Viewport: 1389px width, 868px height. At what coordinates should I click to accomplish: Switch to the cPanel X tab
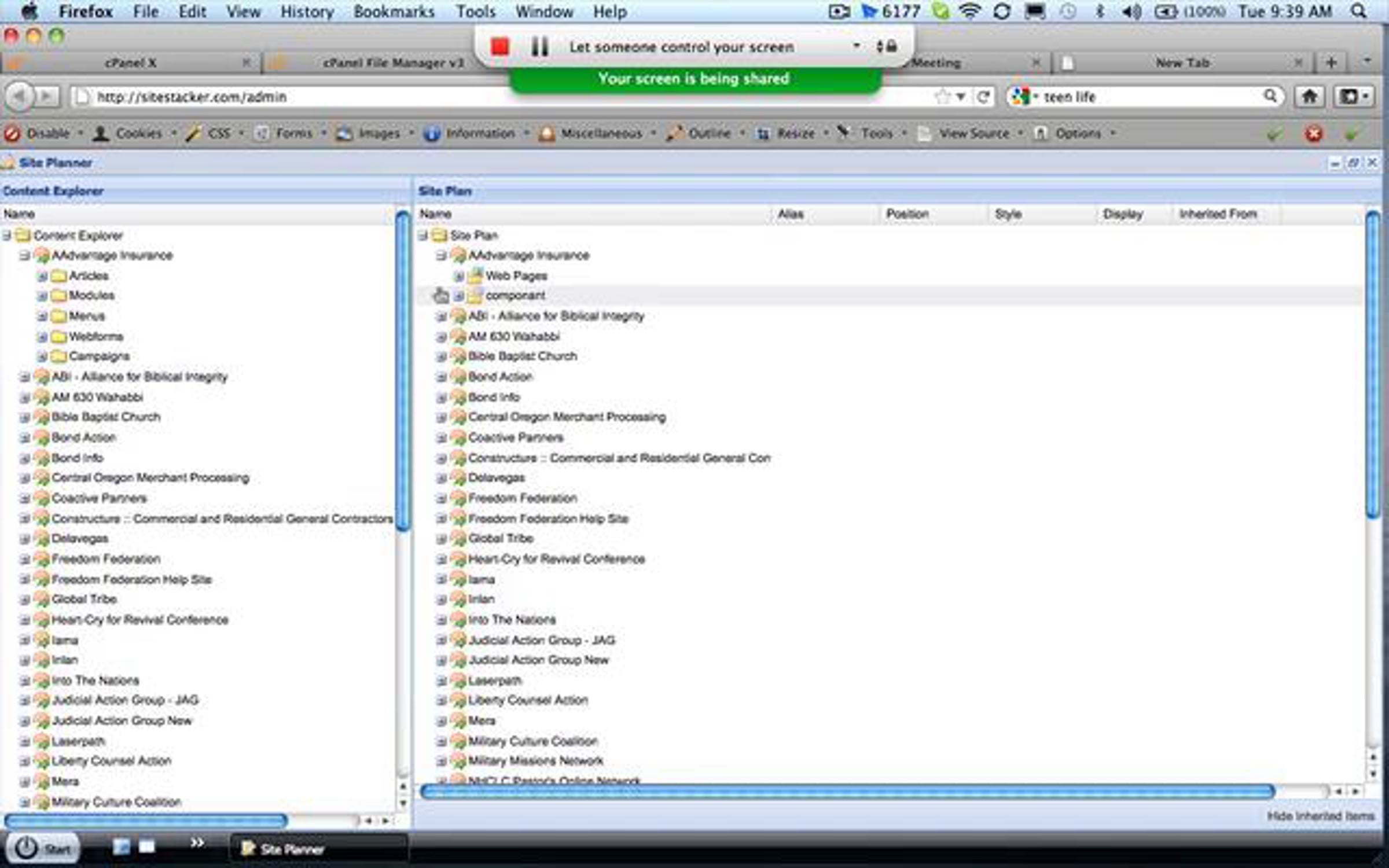130,62
